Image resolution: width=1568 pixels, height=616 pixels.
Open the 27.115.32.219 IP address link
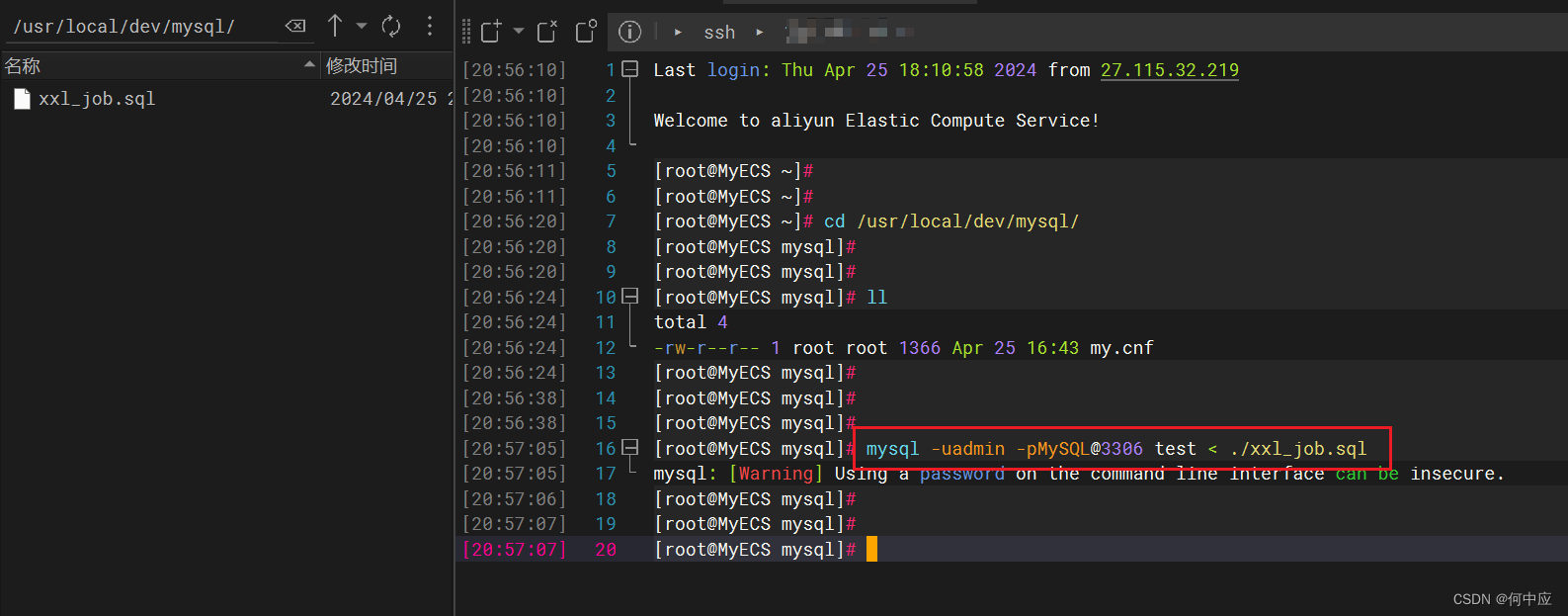[x=1169, y=70]
